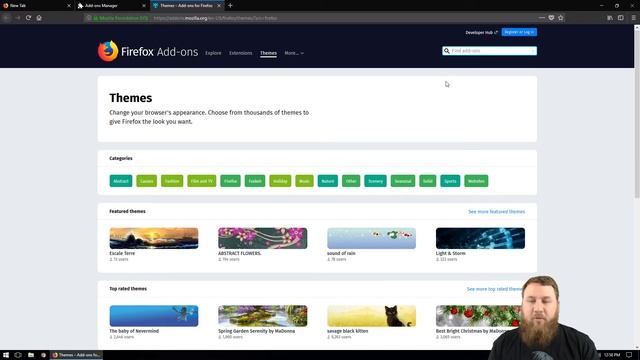This screenshot has height=360, width=640.
Task: Click the browser back arrow
Action: [x=6, y=18]
